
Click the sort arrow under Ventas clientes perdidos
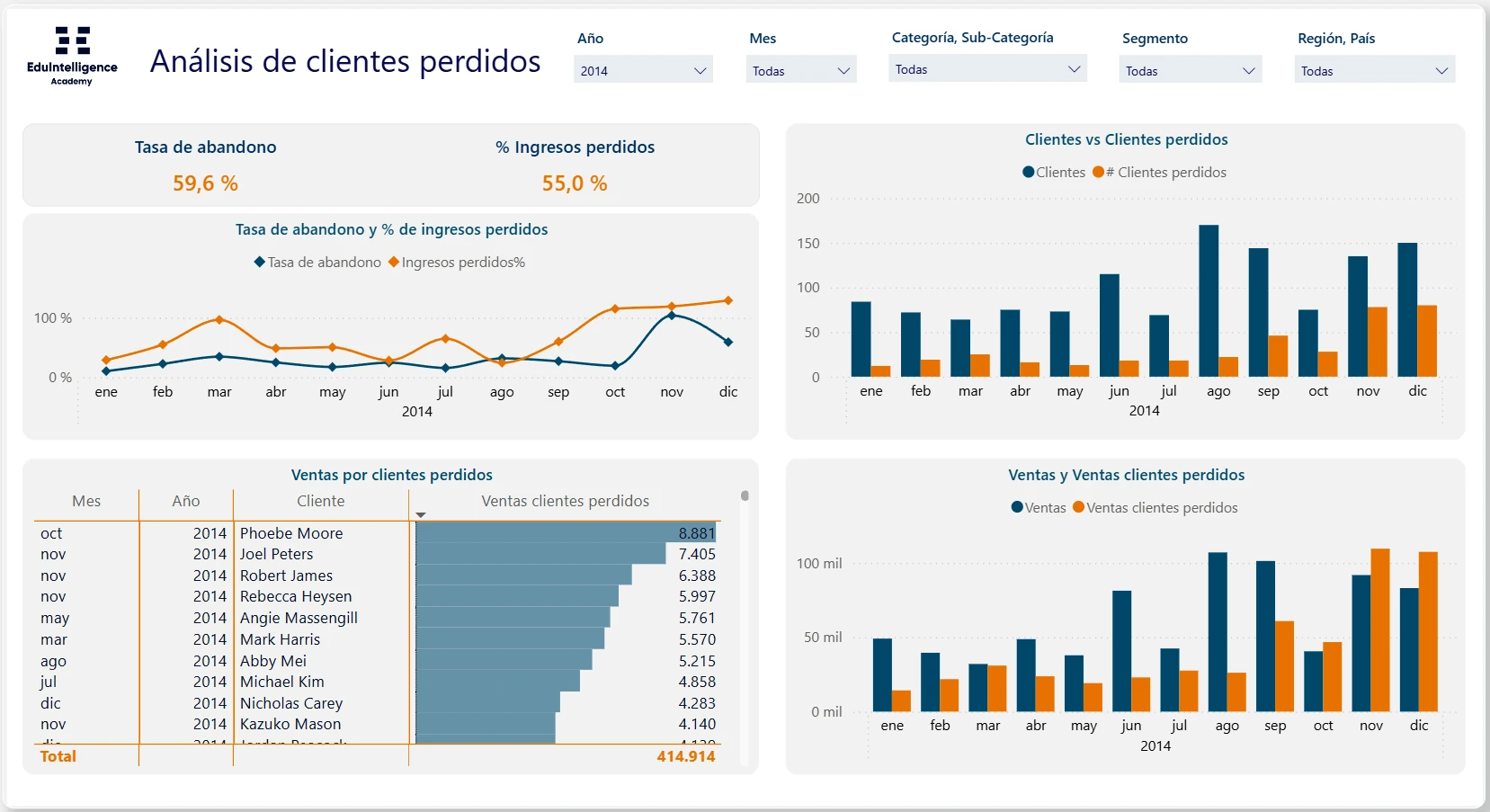coord(421,515)
